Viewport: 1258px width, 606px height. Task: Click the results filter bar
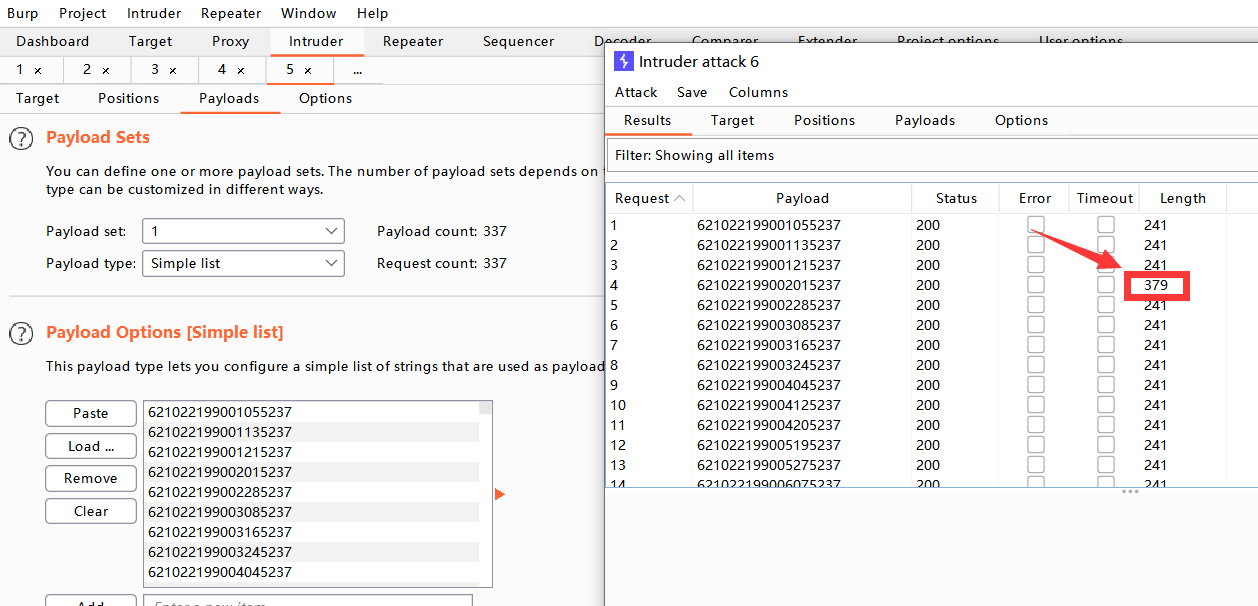(931, 155)
